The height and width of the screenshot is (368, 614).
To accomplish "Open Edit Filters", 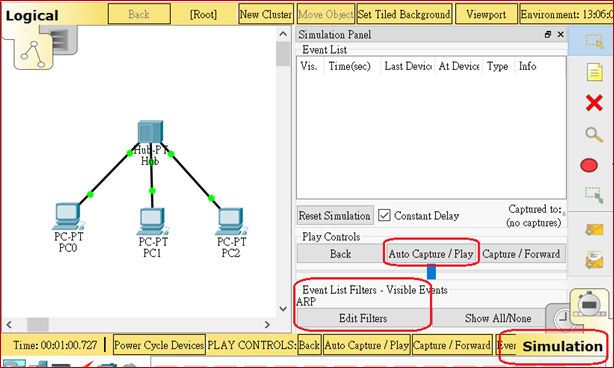I will 363,318.
